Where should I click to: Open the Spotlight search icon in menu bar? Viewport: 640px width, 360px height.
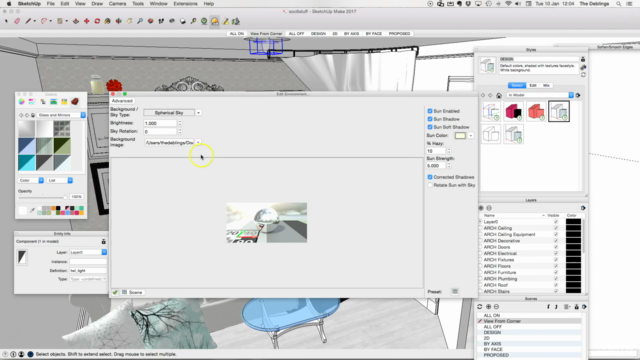click(618, 4)
